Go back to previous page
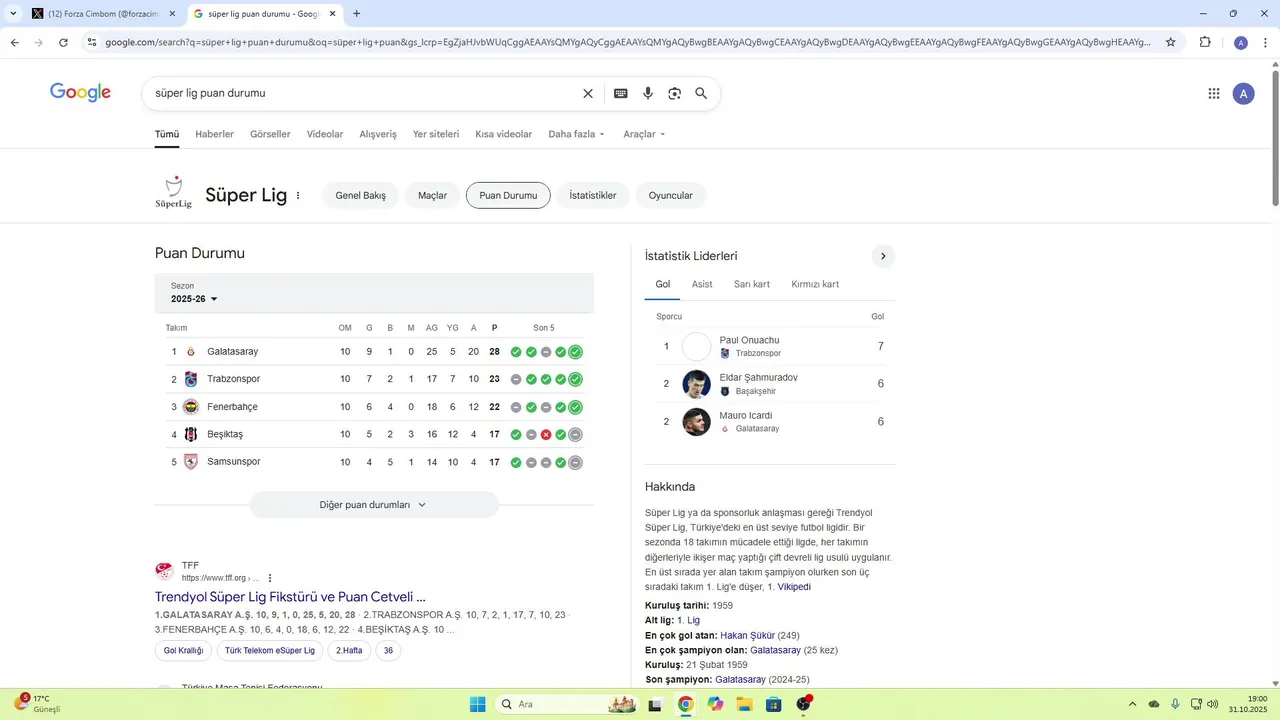1280x720 pixels. (15, 42)
